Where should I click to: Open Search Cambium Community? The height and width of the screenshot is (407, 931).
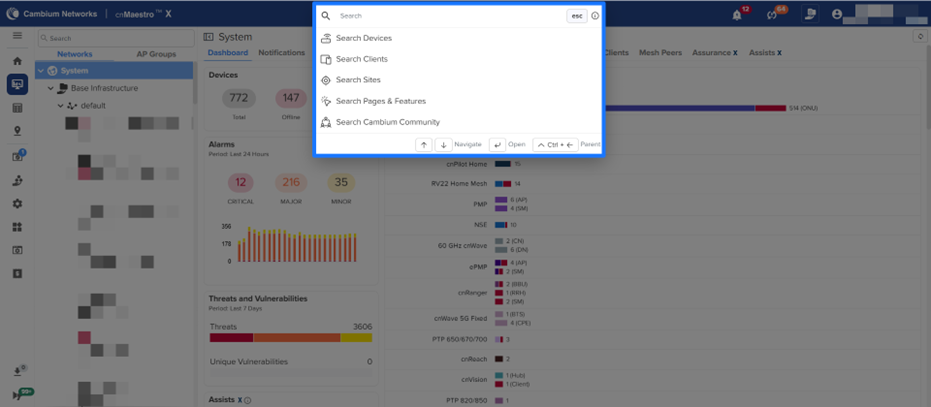pyautogui.click(x=387, y=122)
